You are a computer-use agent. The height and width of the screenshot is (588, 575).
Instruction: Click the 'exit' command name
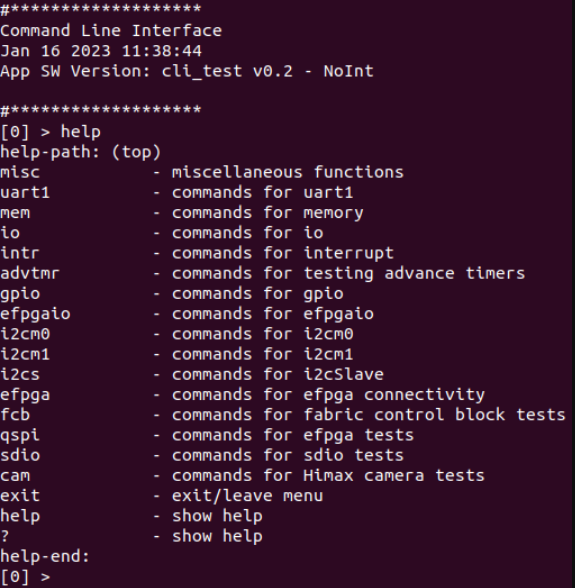20,496
